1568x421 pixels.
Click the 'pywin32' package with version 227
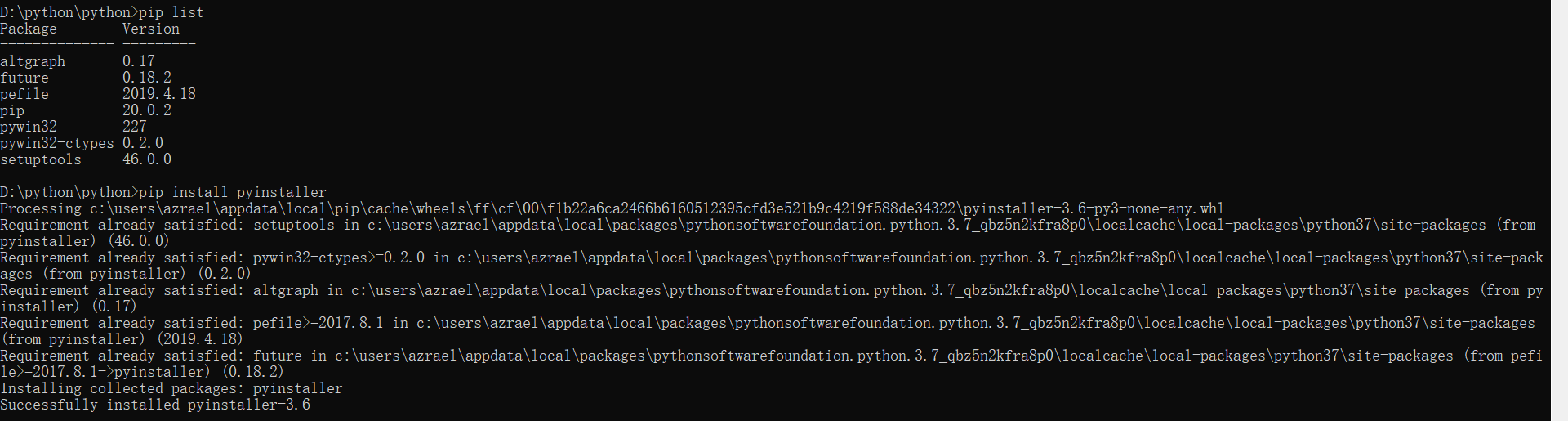pyautogui.click(x=29, y=127)
